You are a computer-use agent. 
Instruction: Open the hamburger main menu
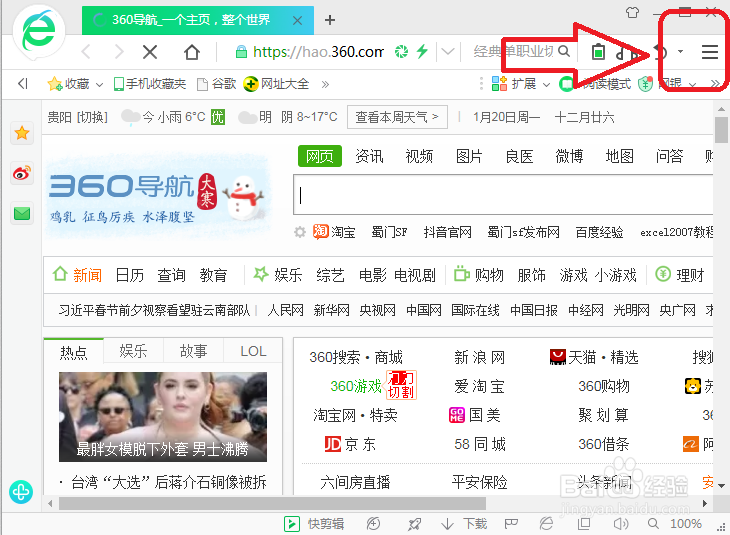tap(710, 52)
